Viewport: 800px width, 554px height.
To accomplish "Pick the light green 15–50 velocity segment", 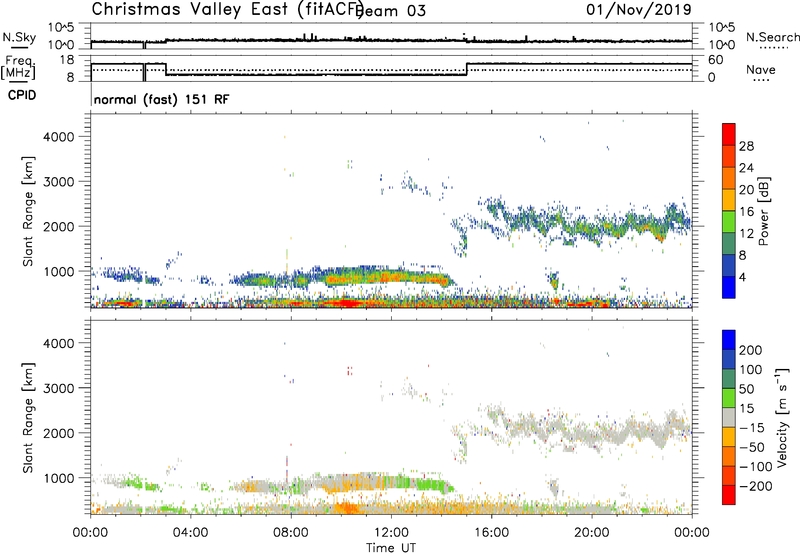I will pyautogui.click(x=729, y=398).
